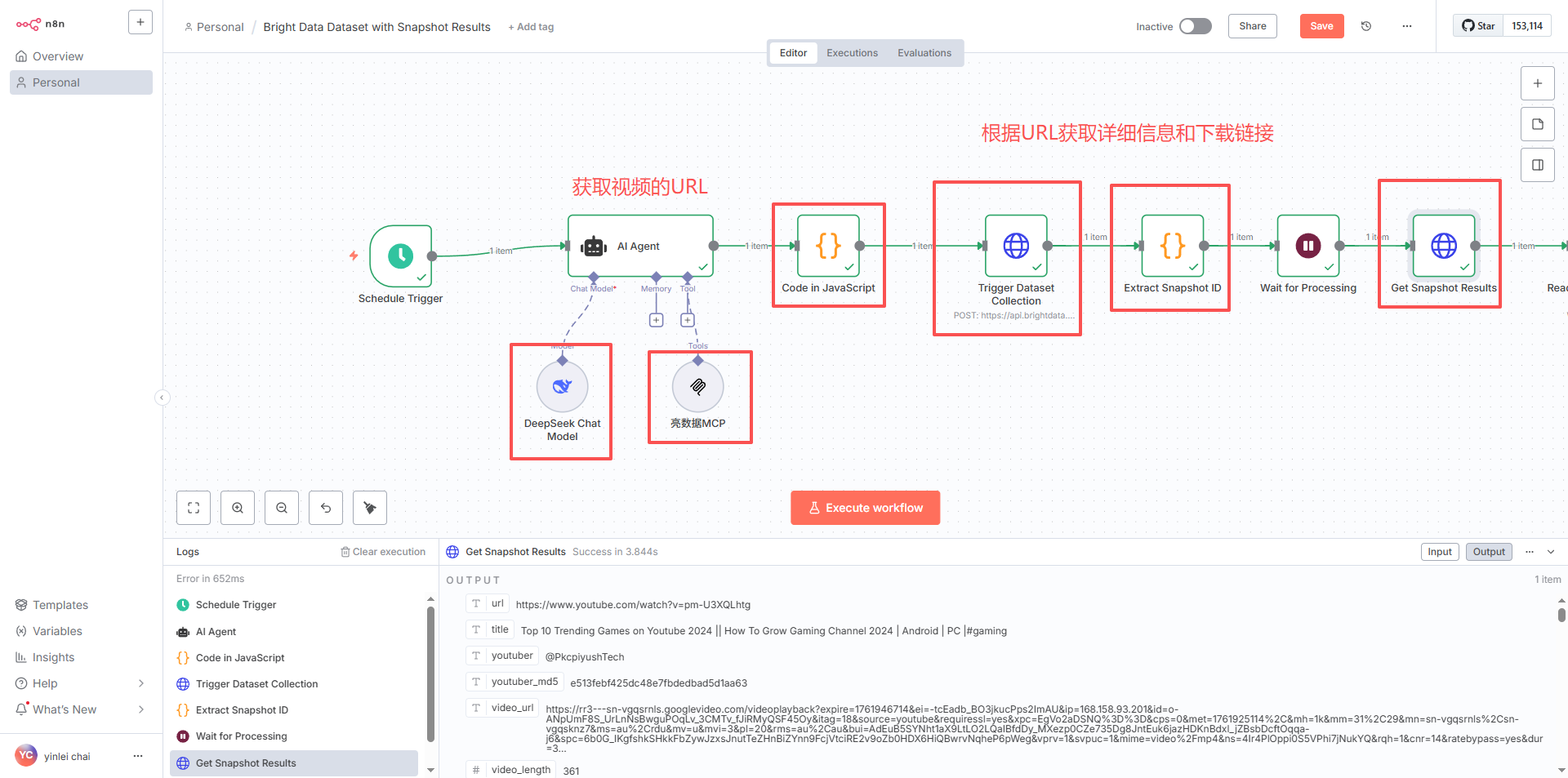Switch to the Evaluations tab
The image size is (1568, 778).
924,53
